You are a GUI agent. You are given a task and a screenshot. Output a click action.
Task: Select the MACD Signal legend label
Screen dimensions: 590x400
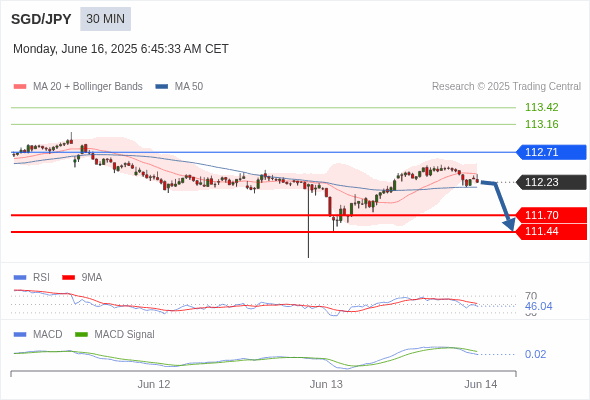(x=125, y=335)
